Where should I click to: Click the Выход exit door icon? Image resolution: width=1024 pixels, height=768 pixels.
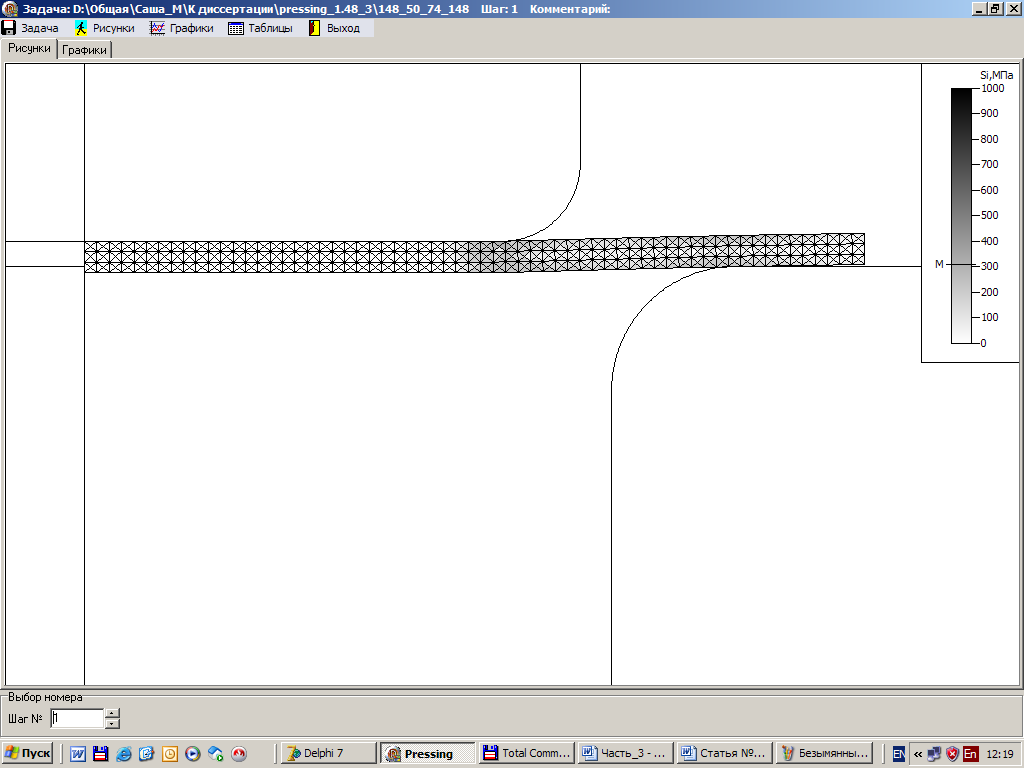[x=314, y=28]
